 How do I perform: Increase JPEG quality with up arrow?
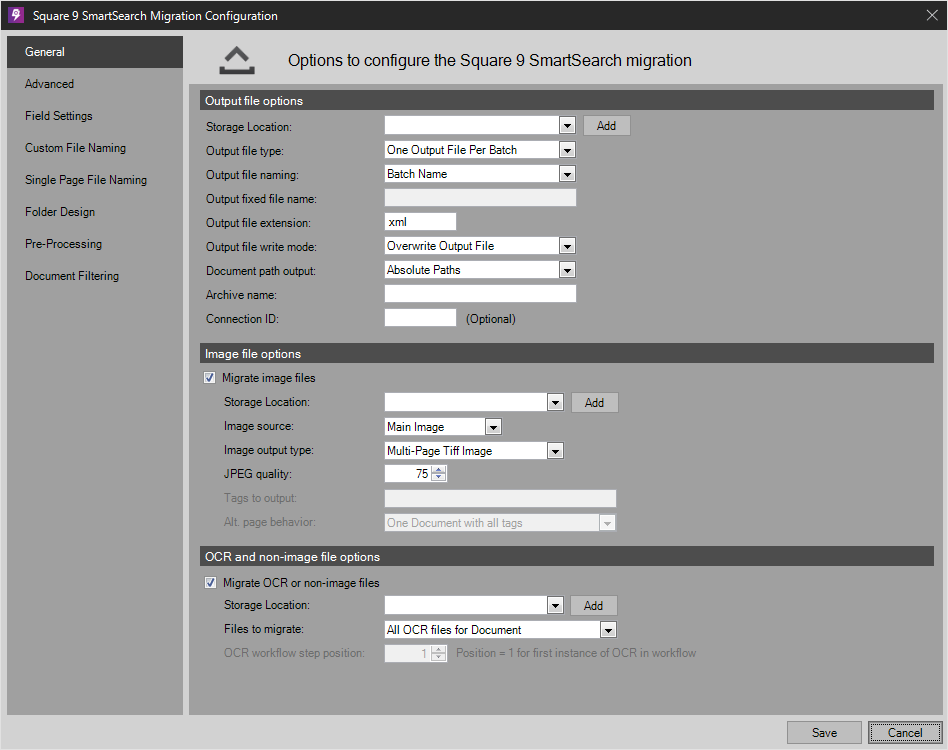[439, 470]
